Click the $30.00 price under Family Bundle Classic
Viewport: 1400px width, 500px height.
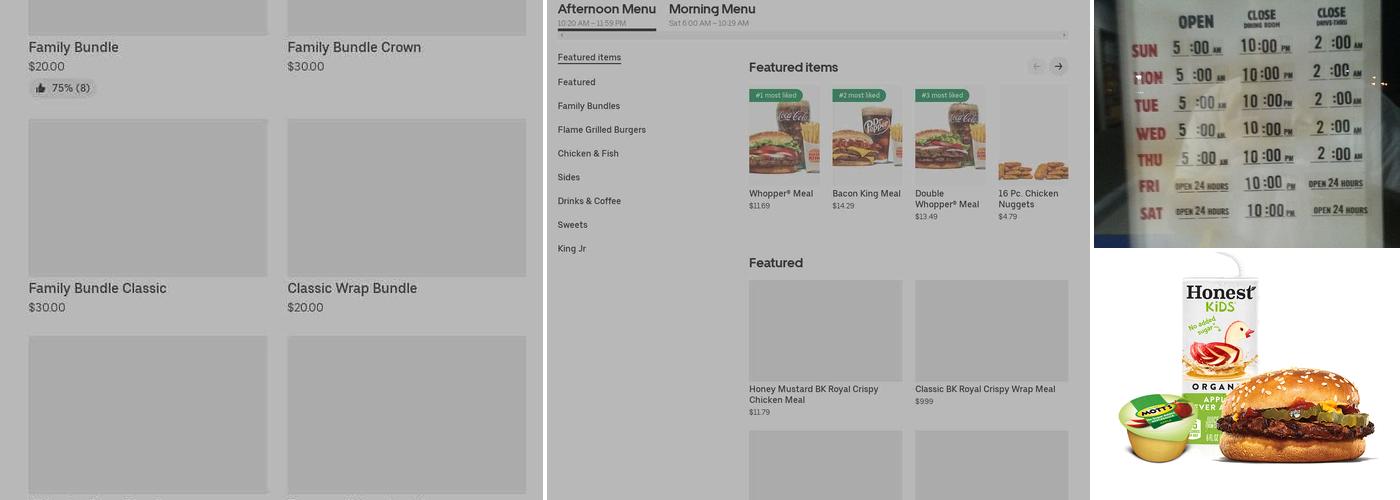pyautogui.click(x=47, y=308)
